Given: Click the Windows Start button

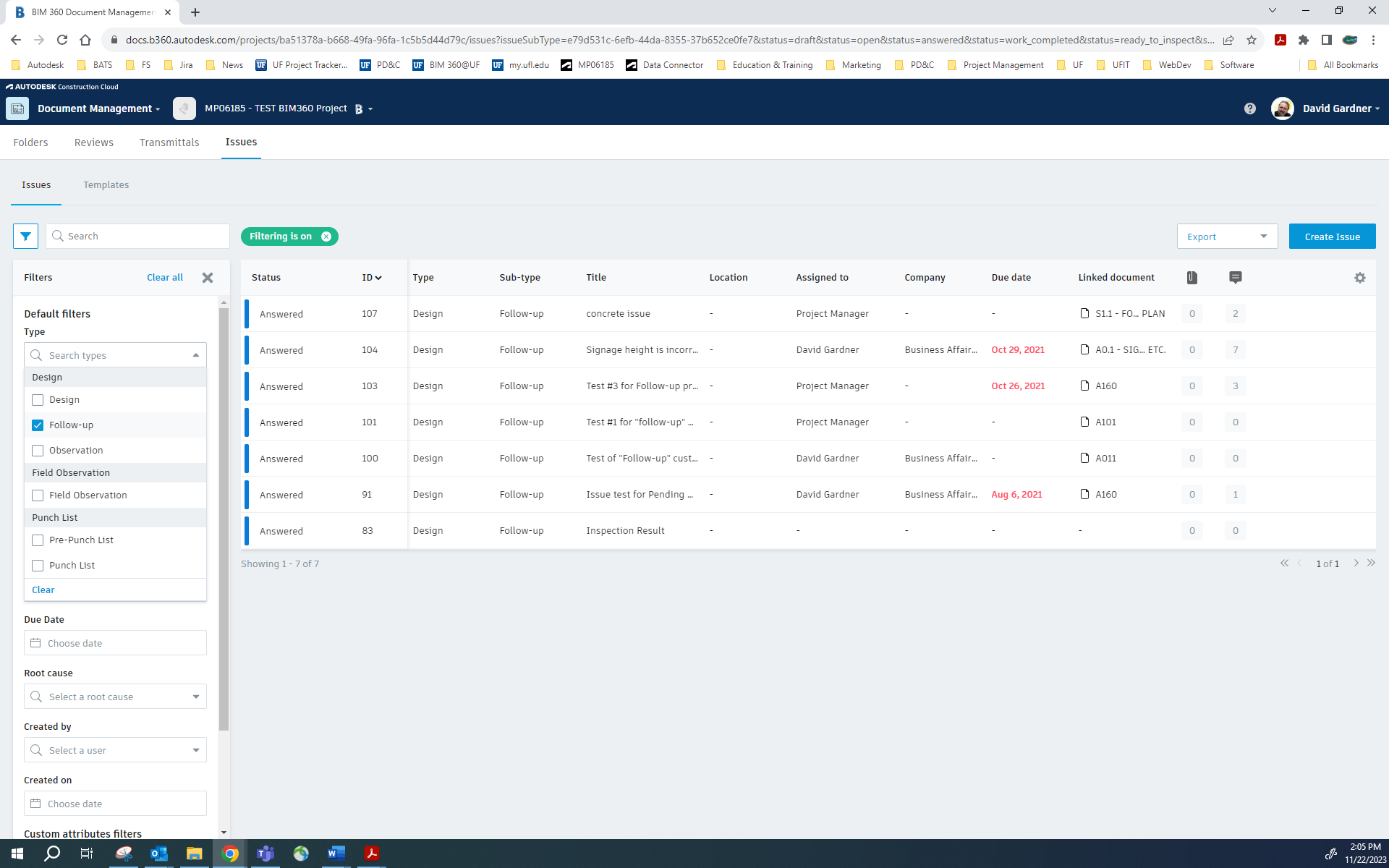Looking at the screenshot, I should (17, 854).
